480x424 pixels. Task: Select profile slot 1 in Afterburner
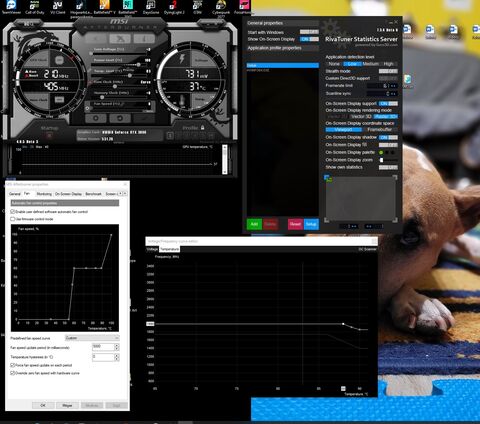tap(170, 136)
